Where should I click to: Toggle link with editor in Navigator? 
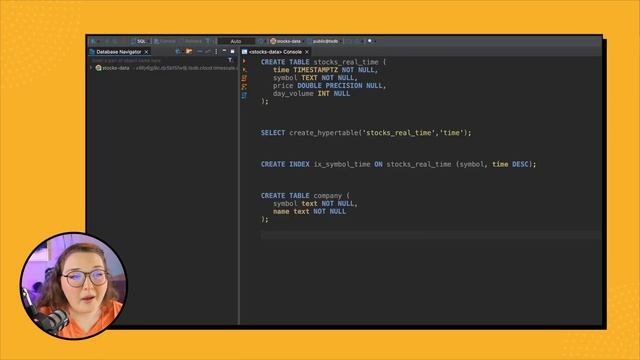[x=208, y=51]
